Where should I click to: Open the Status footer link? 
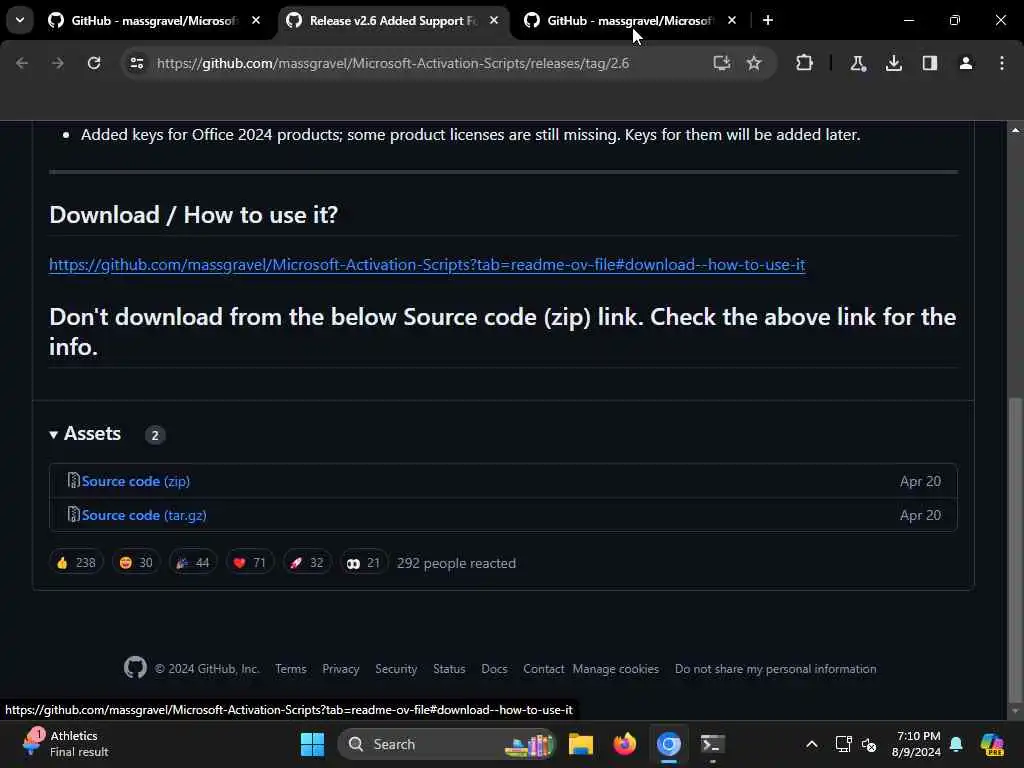[449, 669]
